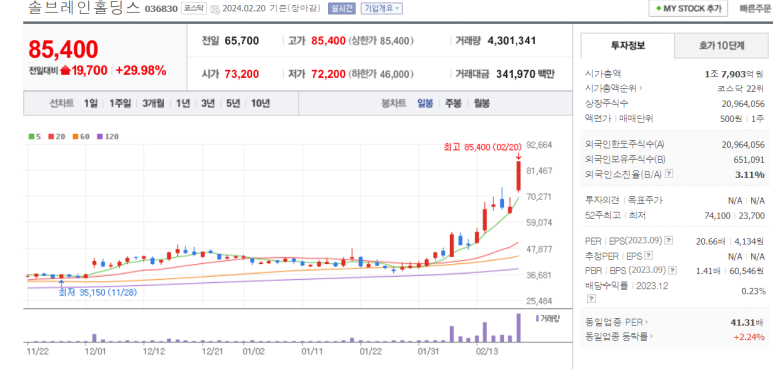
Task: Click the green 5-day moving average legend
Action: point(34,136)
